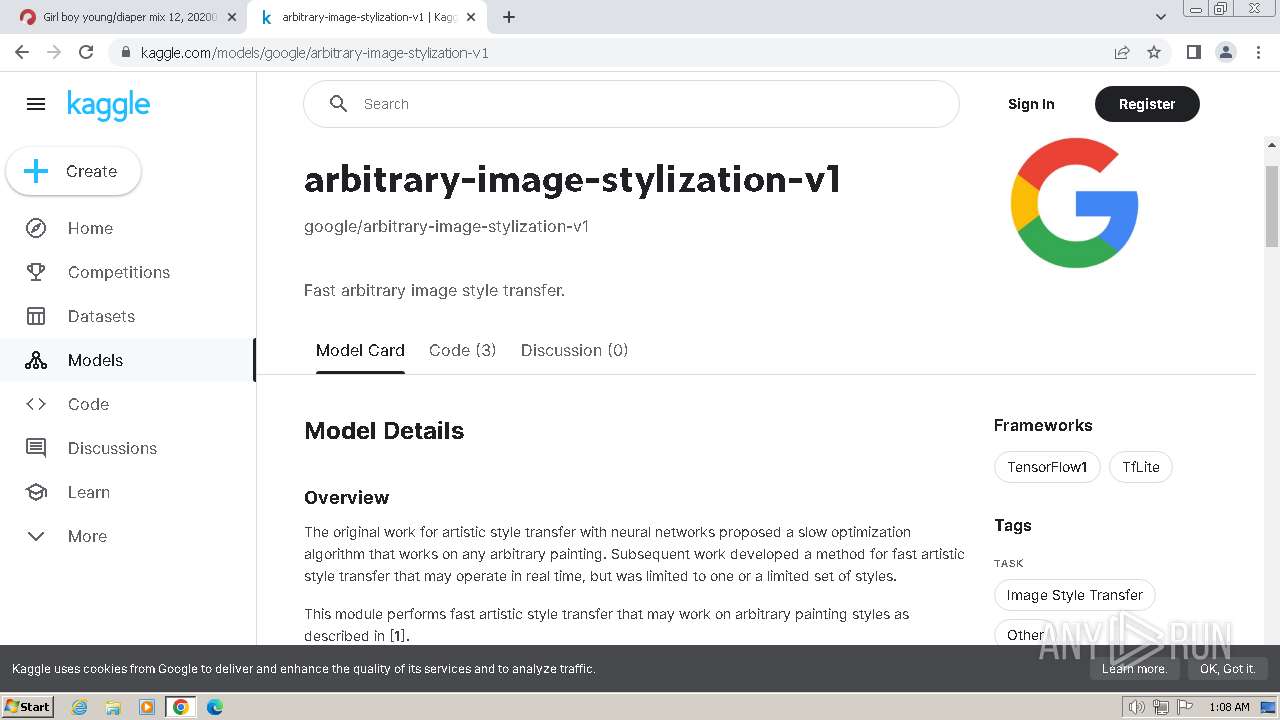Open the Windows Start menu
This screenshot has width=1280, height=720.
(27, 707)
